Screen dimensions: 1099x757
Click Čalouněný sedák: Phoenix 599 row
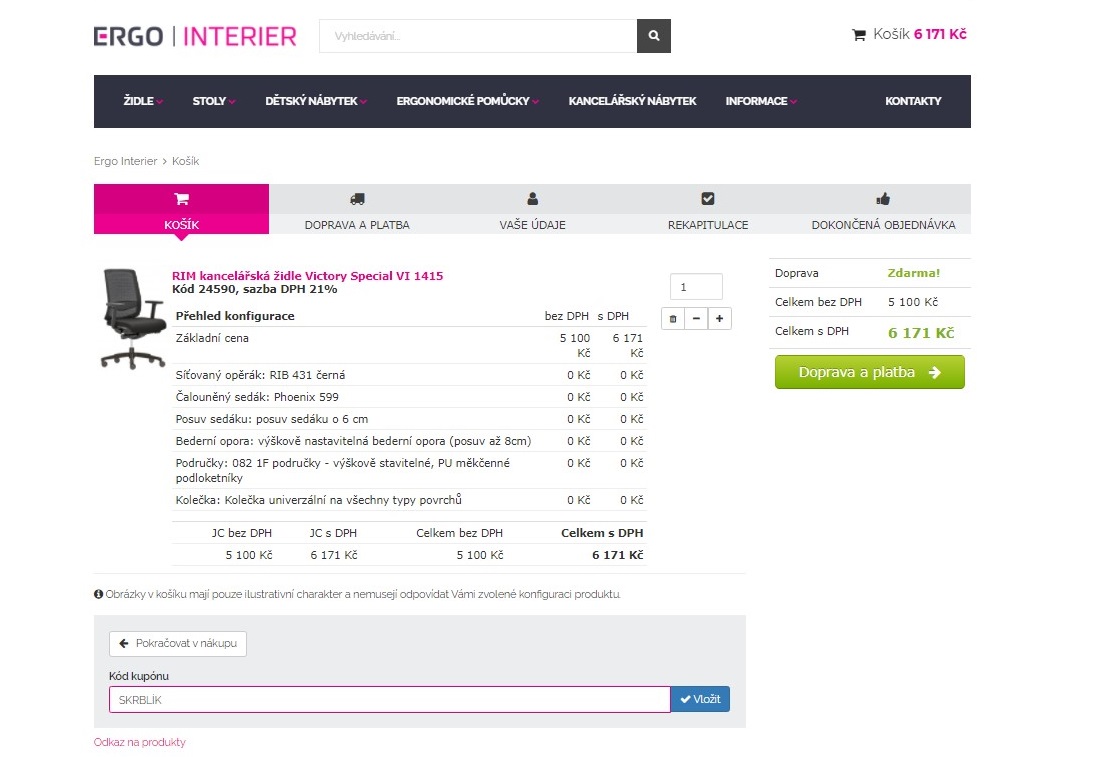[409, 397]
